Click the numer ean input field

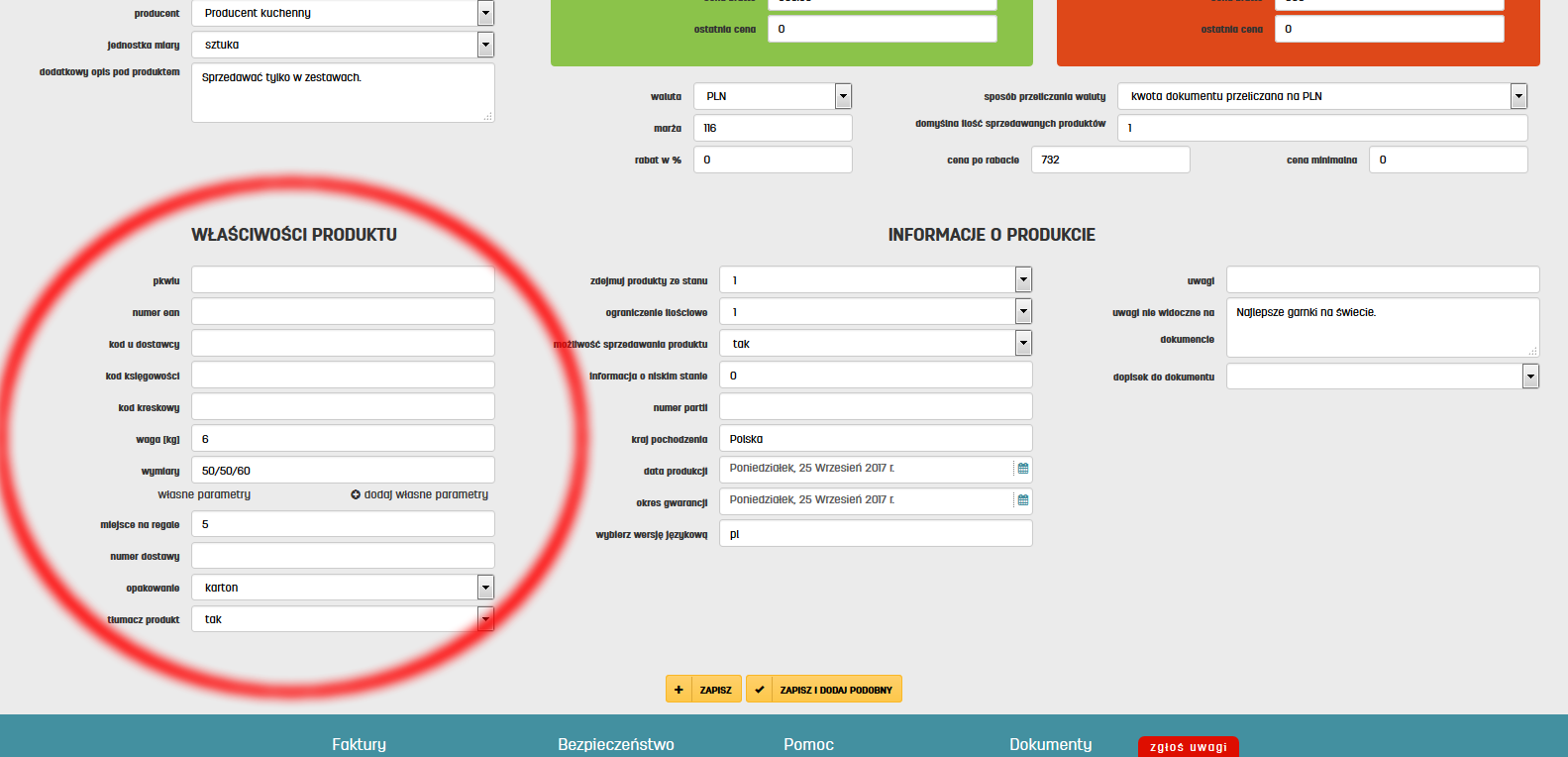tap(343, 311)
